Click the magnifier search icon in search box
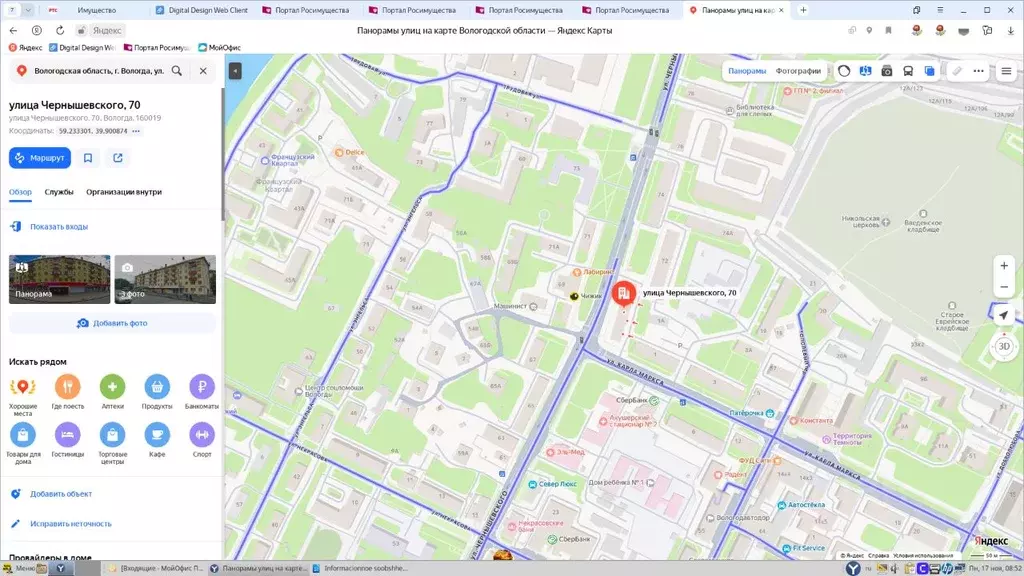 click(177, 71)
